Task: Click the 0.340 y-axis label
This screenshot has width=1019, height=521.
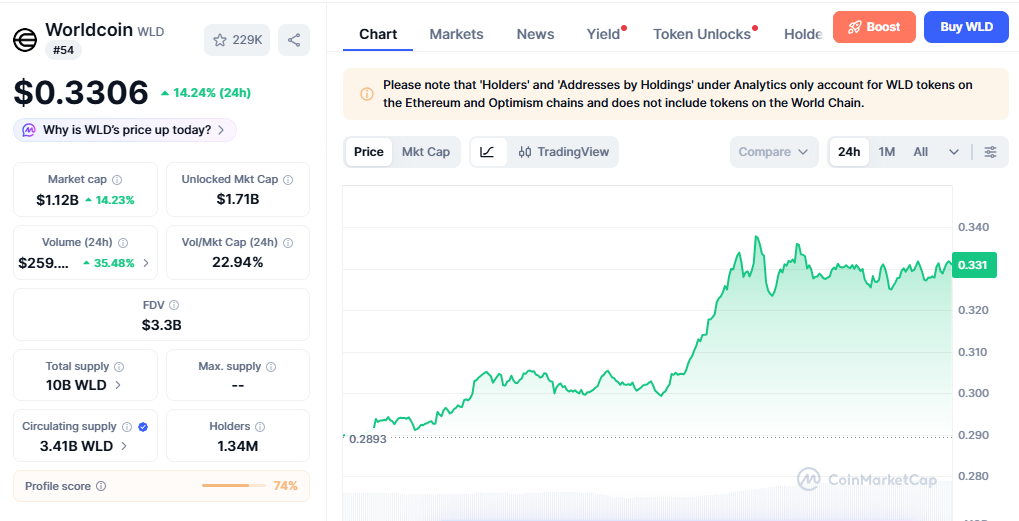Action: 973,227
